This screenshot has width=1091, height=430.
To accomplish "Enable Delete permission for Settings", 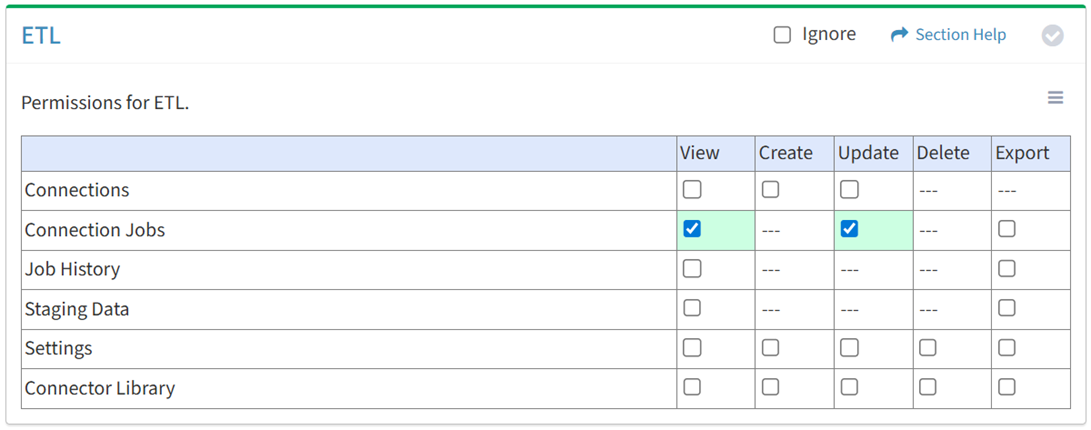I will click(x=928, y=347).
